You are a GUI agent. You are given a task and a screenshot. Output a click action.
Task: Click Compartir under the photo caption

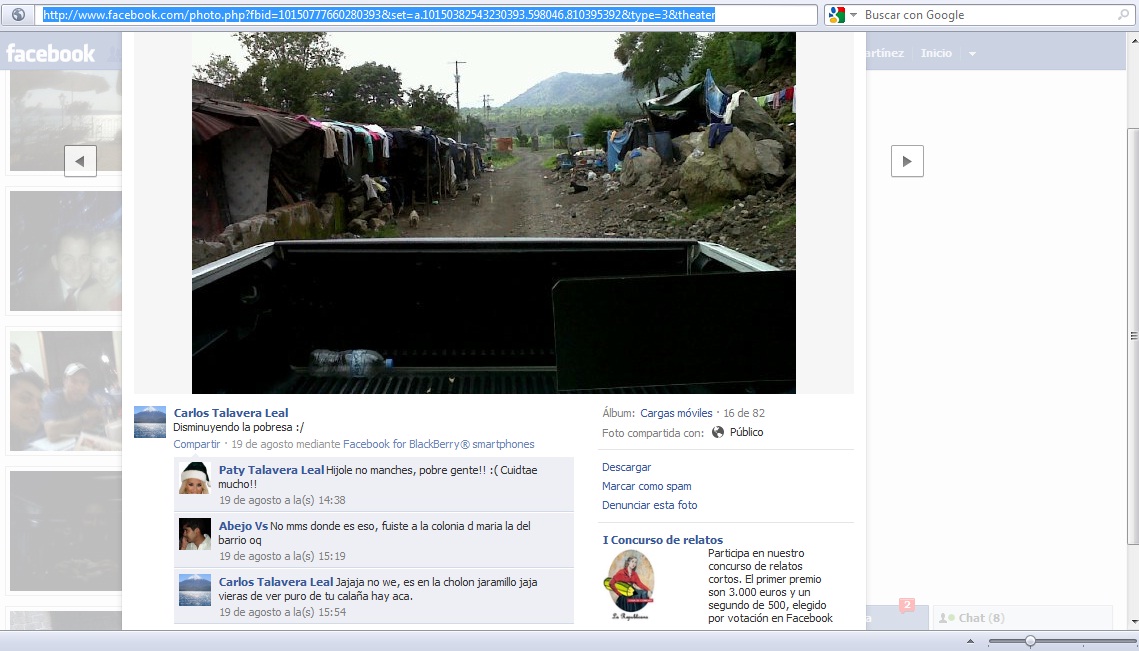pos(196,444)
